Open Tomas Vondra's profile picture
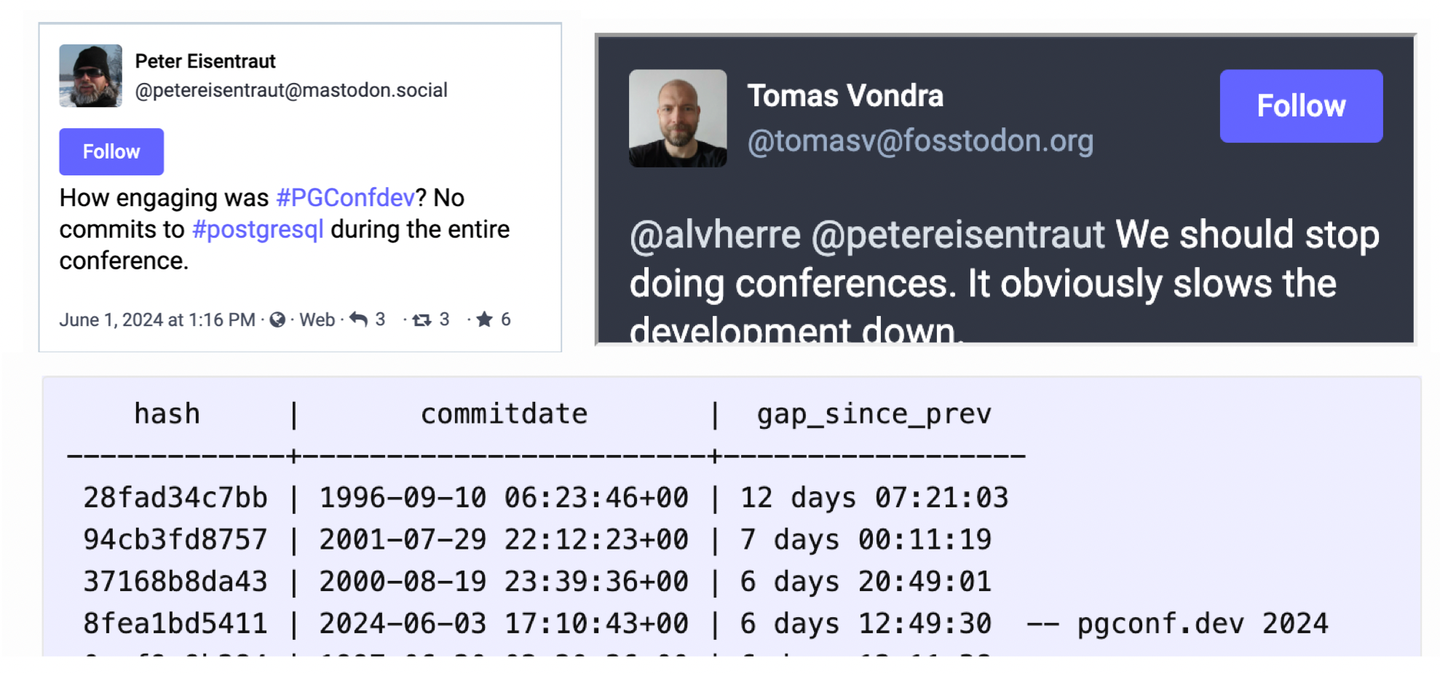This screenshot has width=1440, height=674. (x=678, y=118)
